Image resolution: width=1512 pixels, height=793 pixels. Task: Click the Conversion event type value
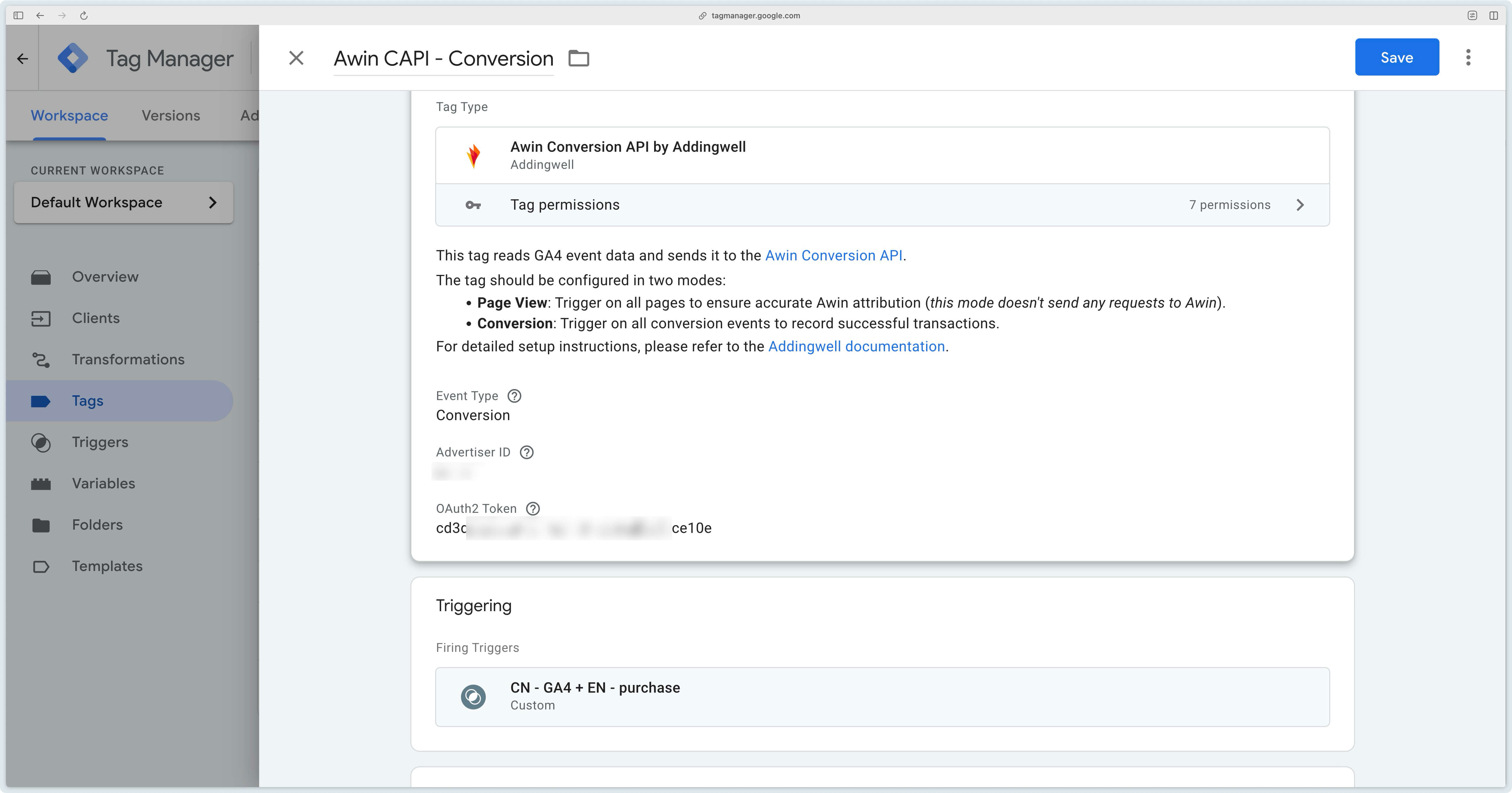[472, 416]
